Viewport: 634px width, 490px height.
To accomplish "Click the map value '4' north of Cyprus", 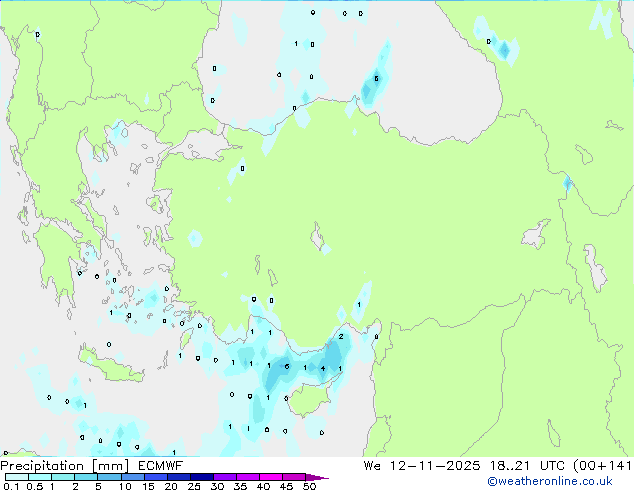I will (x=323, y=368).
